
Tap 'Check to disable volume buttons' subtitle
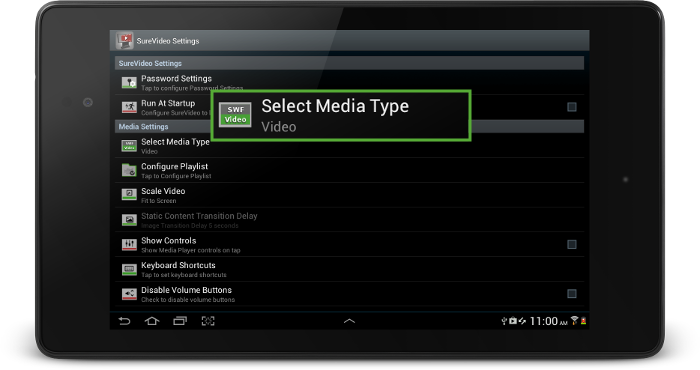click(188, 300)
